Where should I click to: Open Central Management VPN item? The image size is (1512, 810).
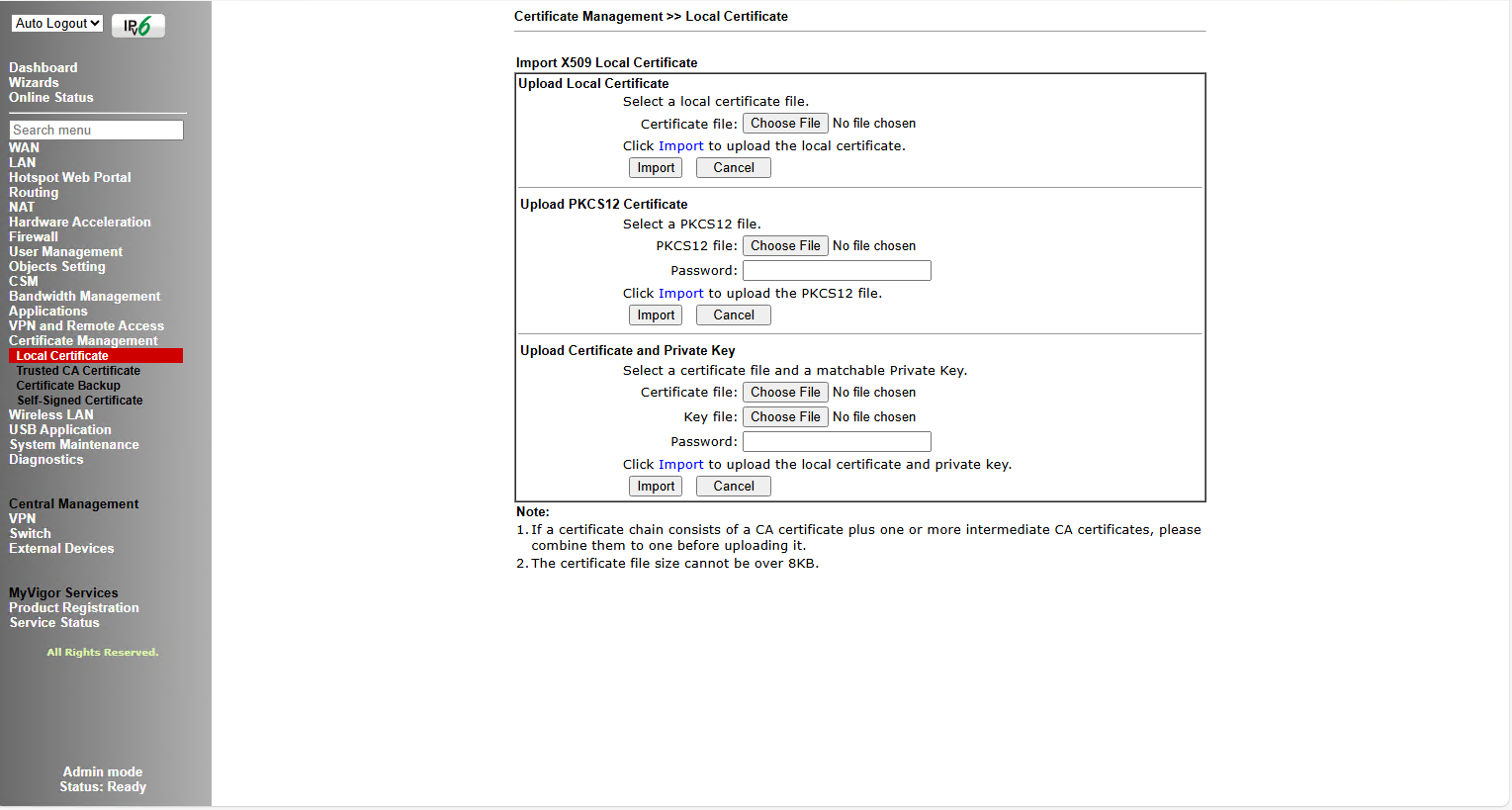pyautogui.click(x=23, y=518)
